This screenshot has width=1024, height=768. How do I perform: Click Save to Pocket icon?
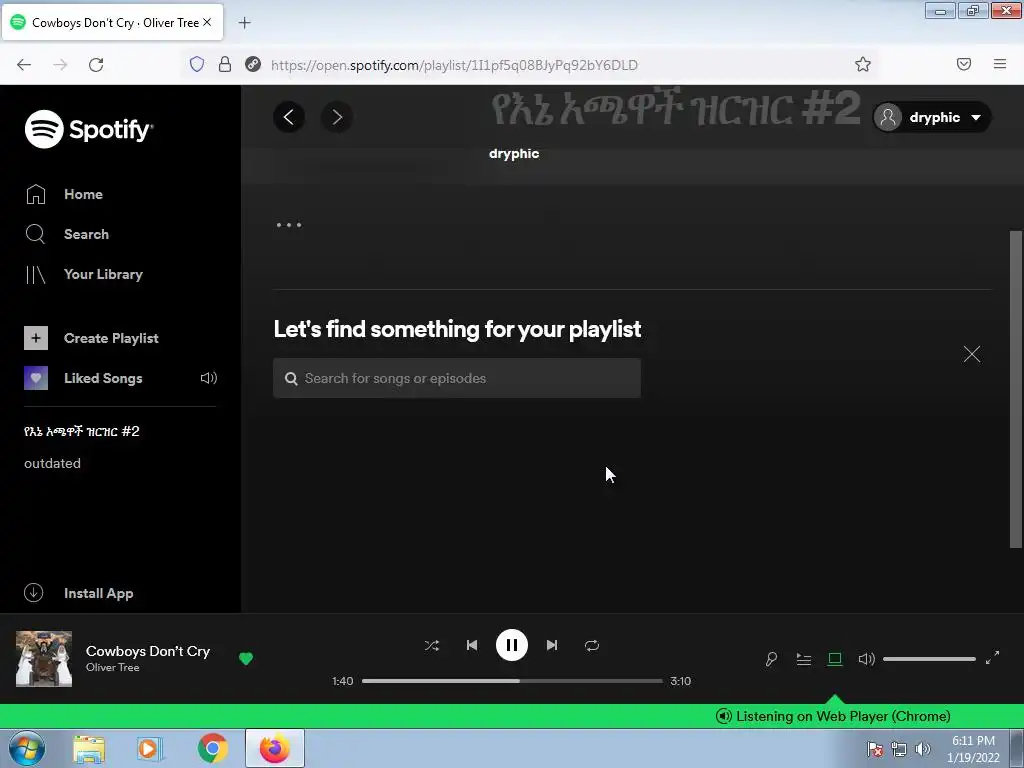(x=964, y=64)
